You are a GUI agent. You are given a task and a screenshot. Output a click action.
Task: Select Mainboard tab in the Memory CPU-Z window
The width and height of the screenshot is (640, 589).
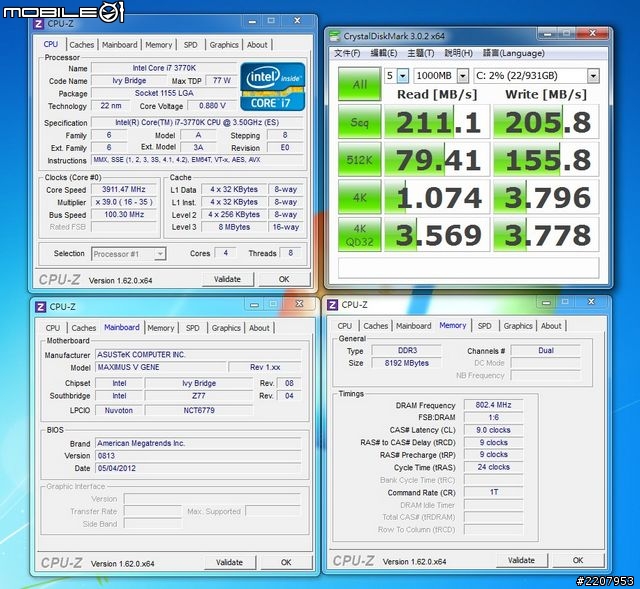click(413, 326)
